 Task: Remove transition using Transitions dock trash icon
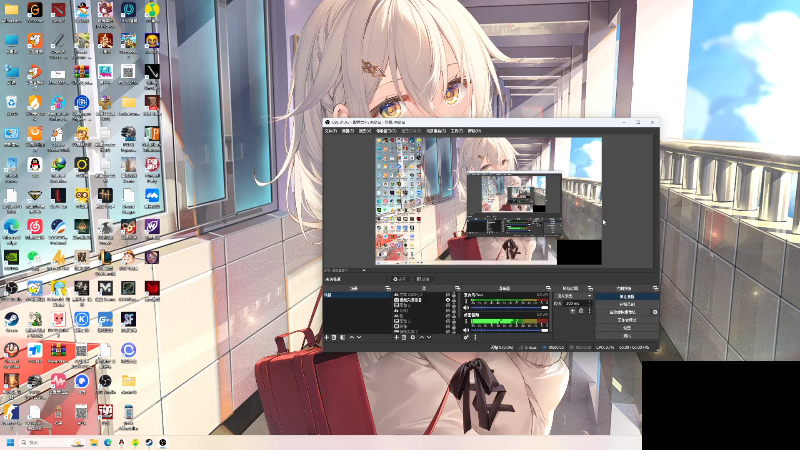coord(581,311)
